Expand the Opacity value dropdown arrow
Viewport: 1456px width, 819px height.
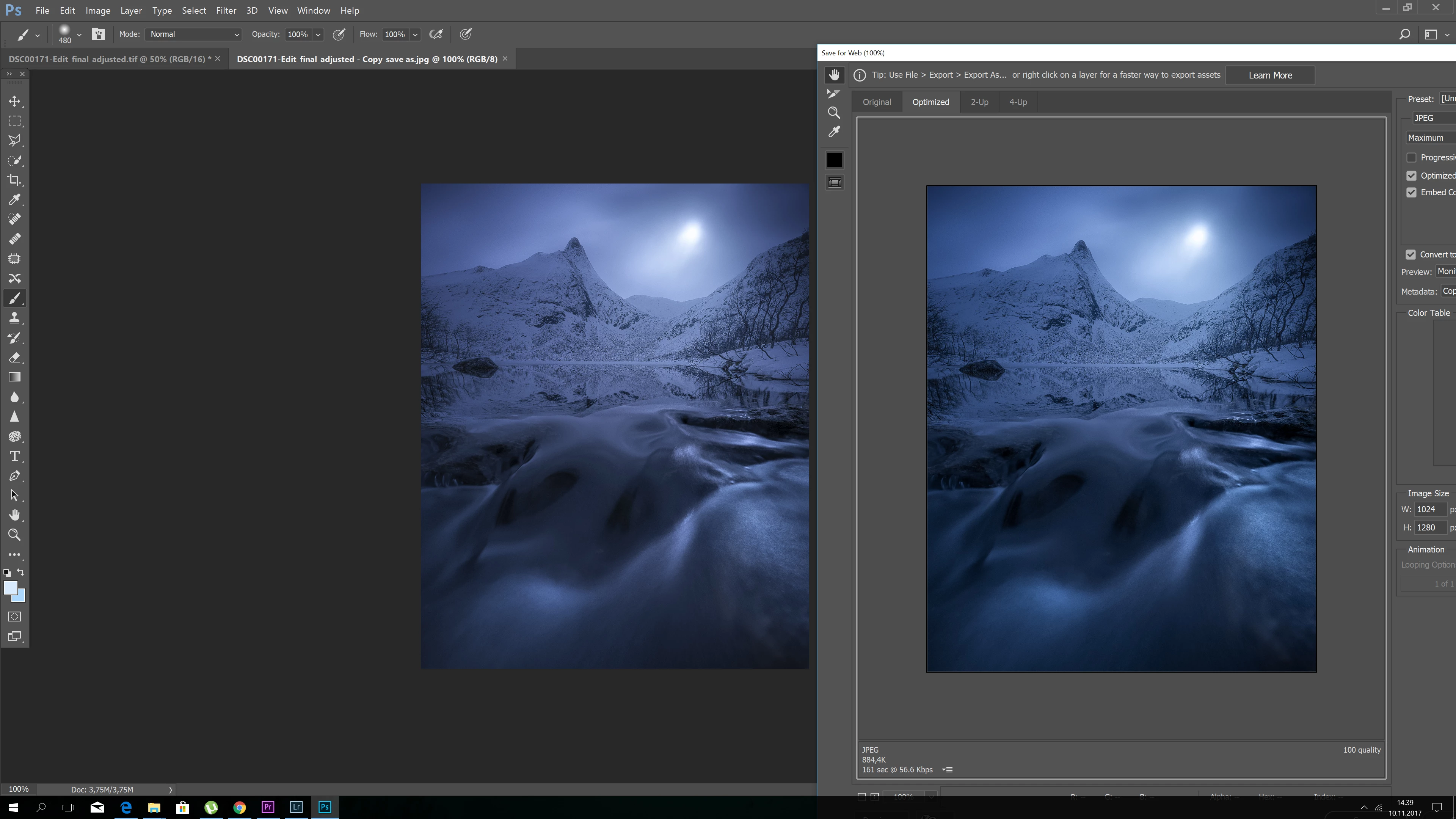318,35
